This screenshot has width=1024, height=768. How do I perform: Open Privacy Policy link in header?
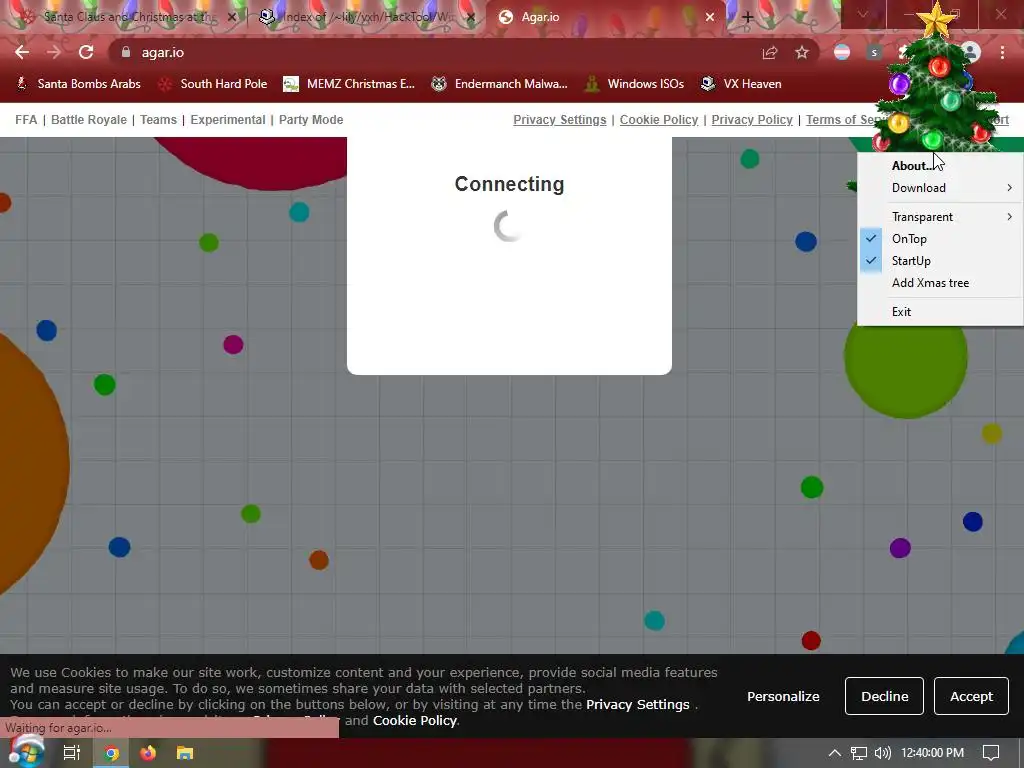pos(752,120)
